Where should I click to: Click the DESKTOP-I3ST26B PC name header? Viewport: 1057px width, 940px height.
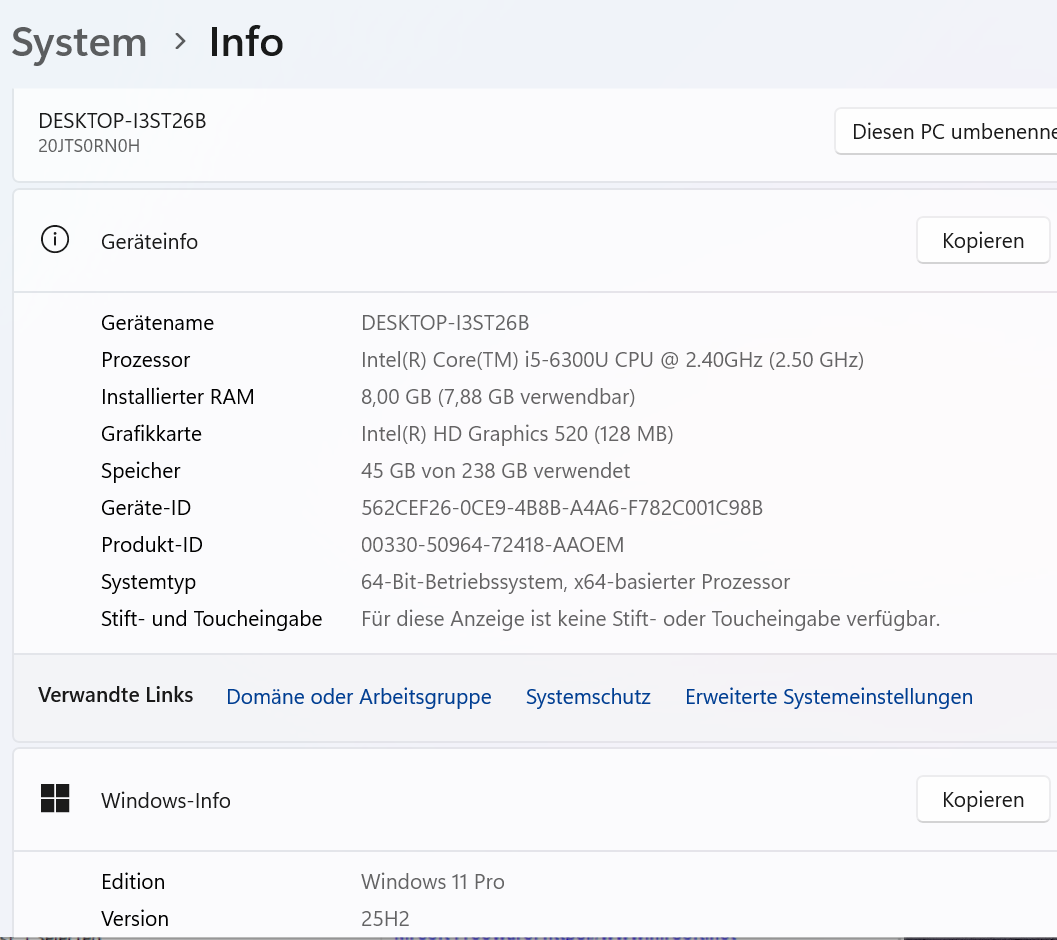(x=122, y=121)
